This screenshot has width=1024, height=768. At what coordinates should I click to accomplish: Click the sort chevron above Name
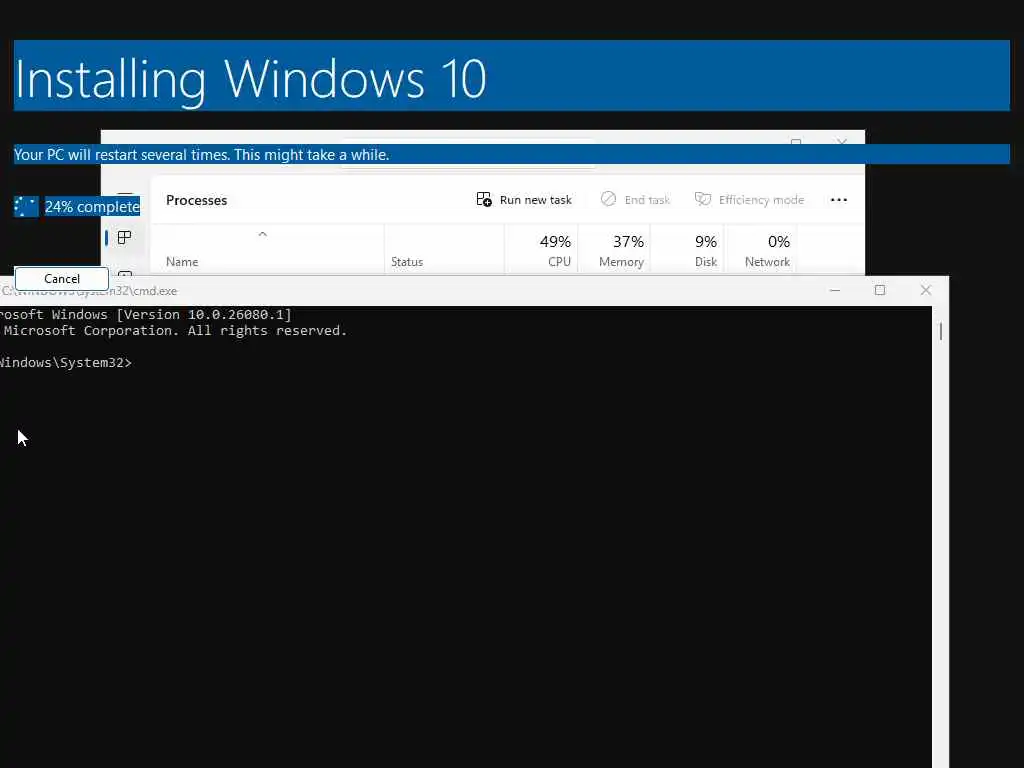pyautogui.click(x=263, y=234)
